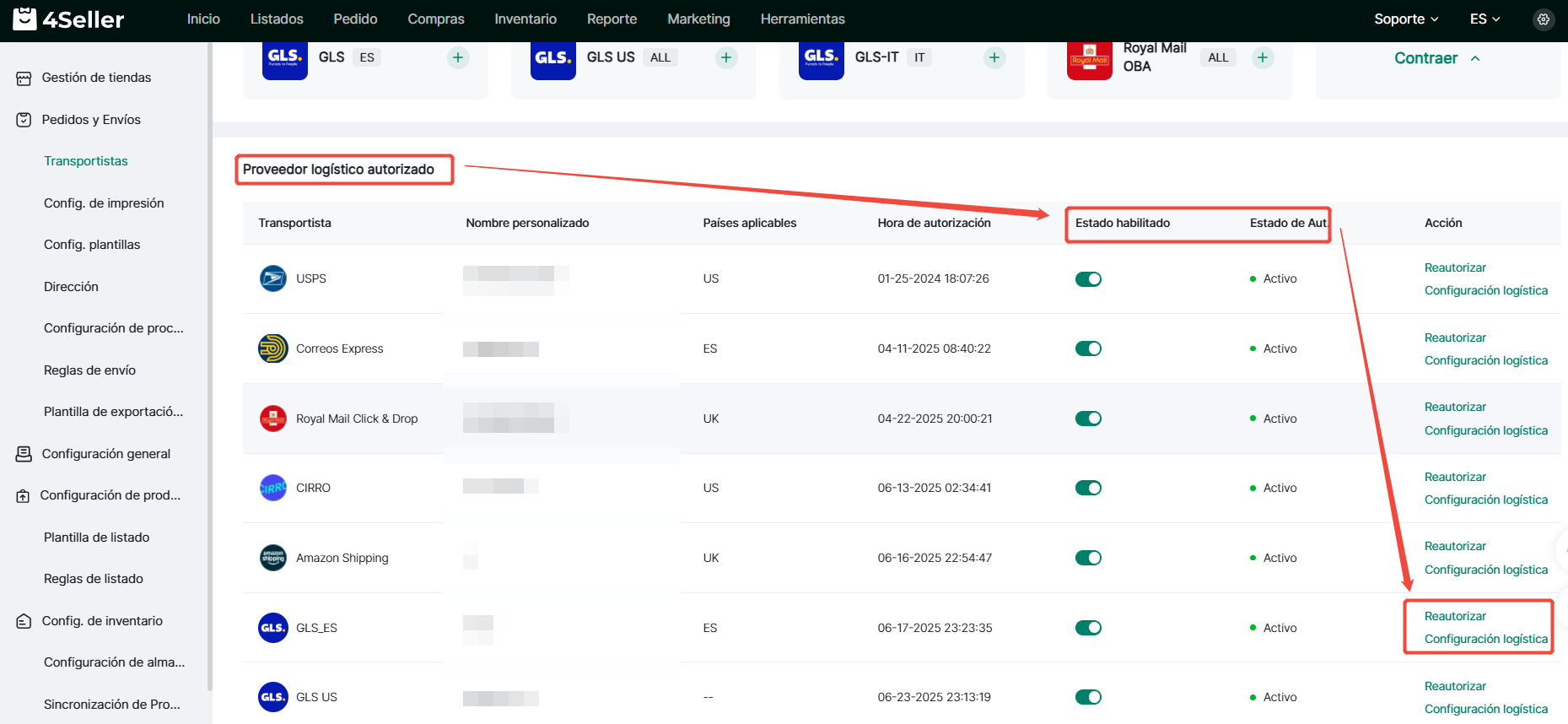The image size is (1568, 724).
Task: Open Plantilla de listado in sidebar
Action: coord(96,538)
